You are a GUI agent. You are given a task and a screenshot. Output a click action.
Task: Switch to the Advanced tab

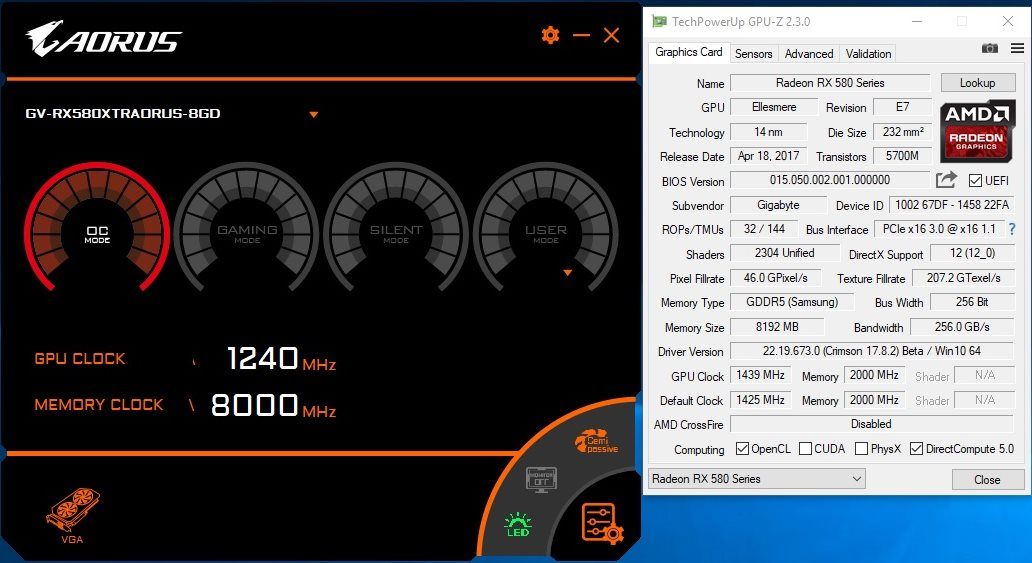pyautogui.click(x=809, y=54)
